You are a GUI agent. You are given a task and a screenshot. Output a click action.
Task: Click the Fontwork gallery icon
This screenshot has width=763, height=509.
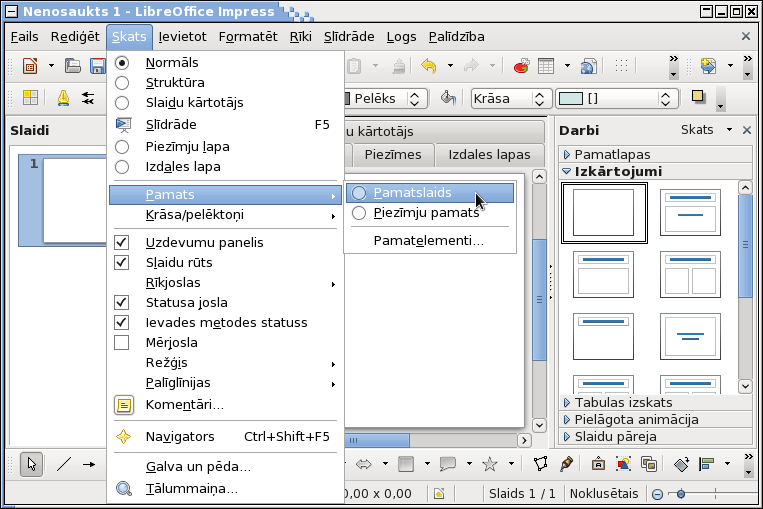(598, 464)
